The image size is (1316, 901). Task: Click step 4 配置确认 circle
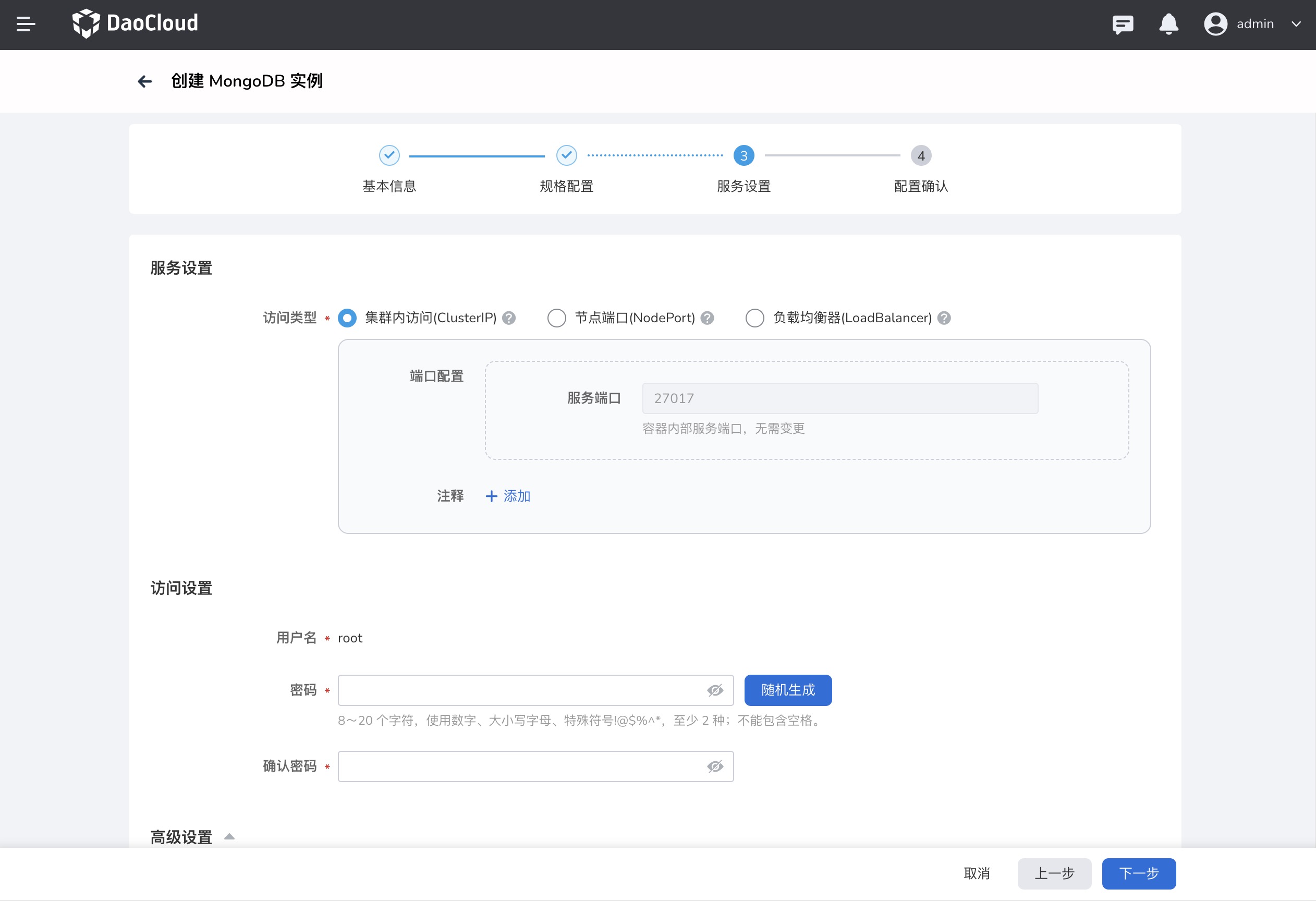(921, 155)
